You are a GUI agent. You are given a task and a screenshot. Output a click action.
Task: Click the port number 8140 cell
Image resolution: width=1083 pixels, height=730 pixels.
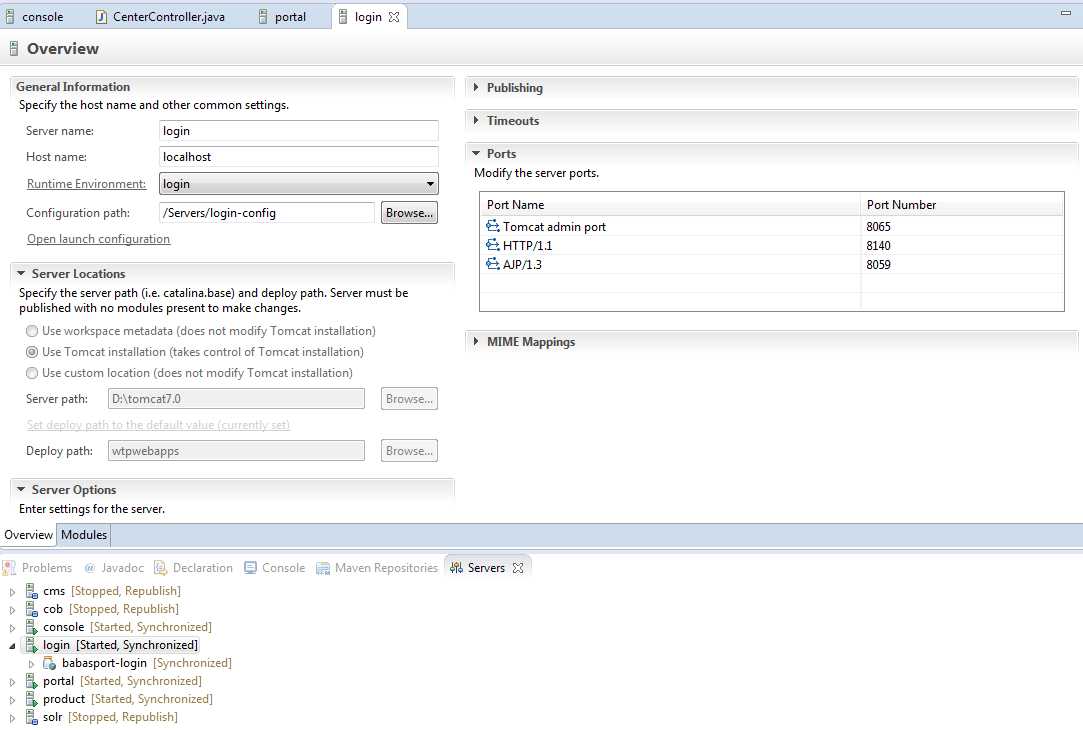point(879,245)
